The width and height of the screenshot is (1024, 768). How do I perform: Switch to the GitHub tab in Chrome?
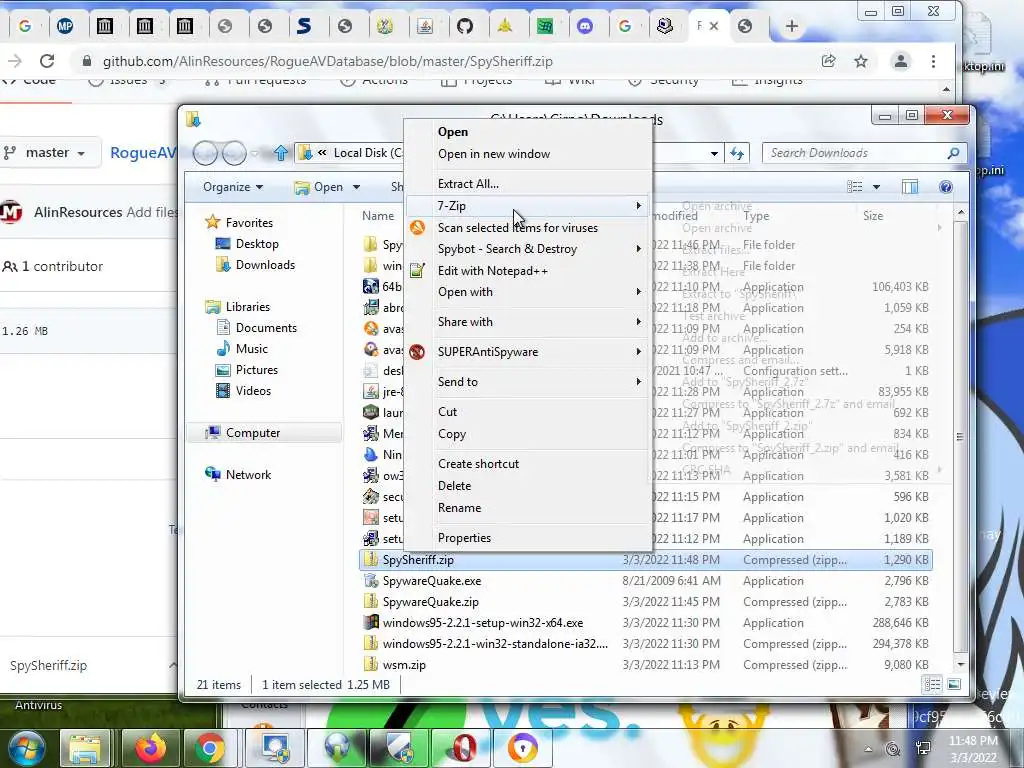[464, 26]
